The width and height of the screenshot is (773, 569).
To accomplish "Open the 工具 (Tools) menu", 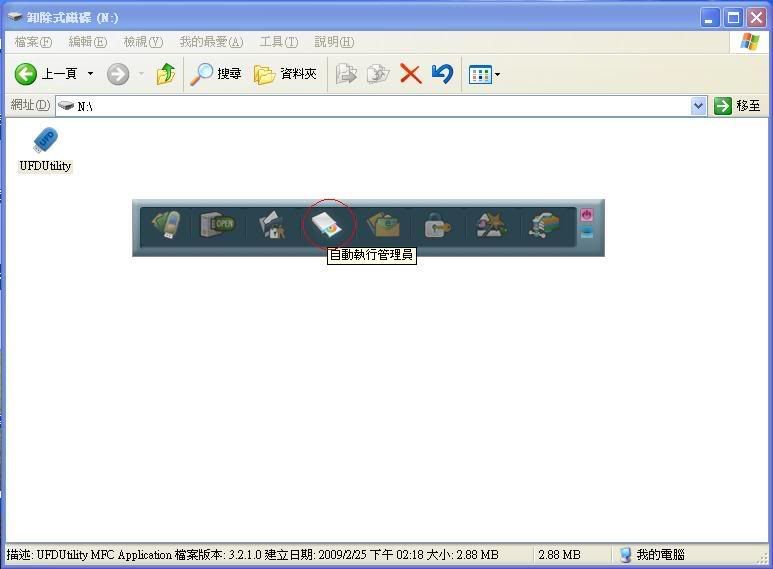I will coord(278,42).
